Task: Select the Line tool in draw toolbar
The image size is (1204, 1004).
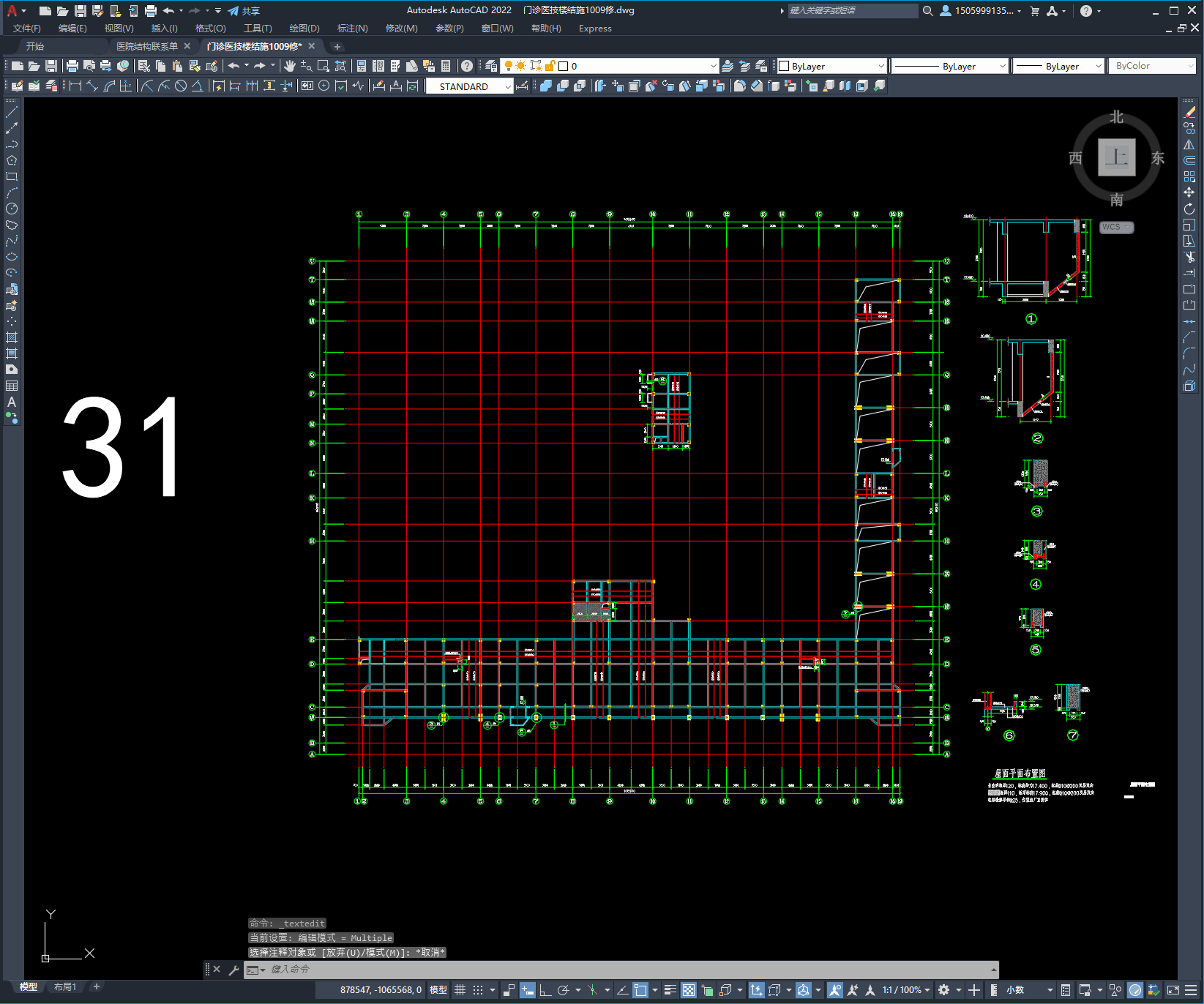Action: [x=12, y=112]
